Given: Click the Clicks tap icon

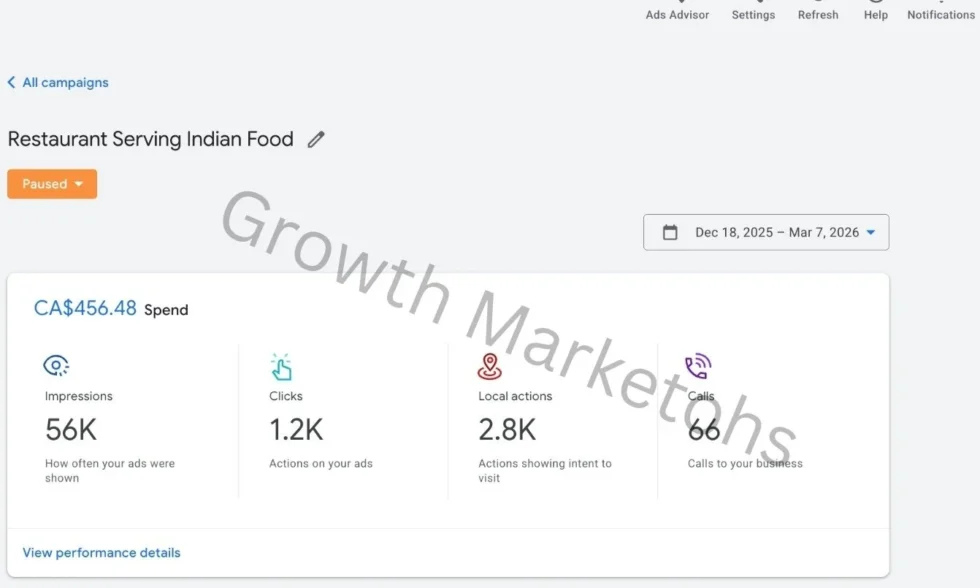Looking at the screenshot, I should [283, 365].
